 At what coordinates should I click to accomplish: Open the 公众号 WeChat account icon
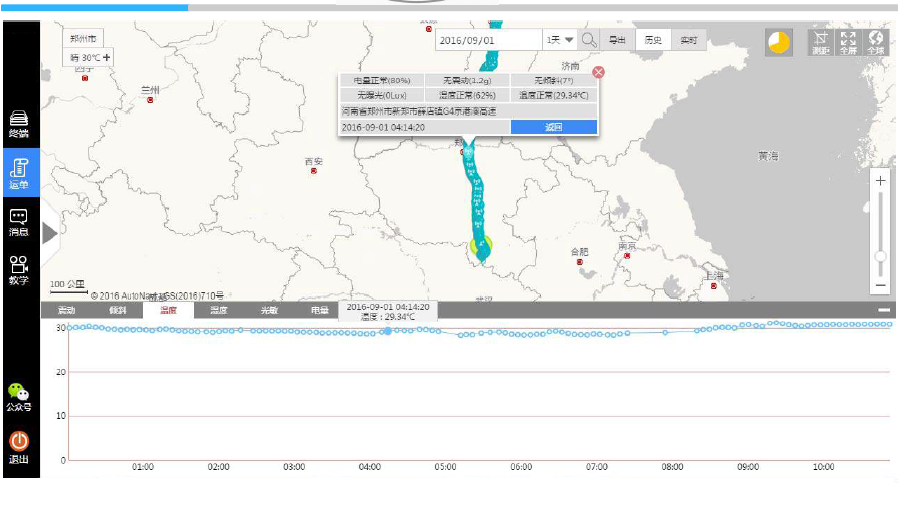click(19, 397)
